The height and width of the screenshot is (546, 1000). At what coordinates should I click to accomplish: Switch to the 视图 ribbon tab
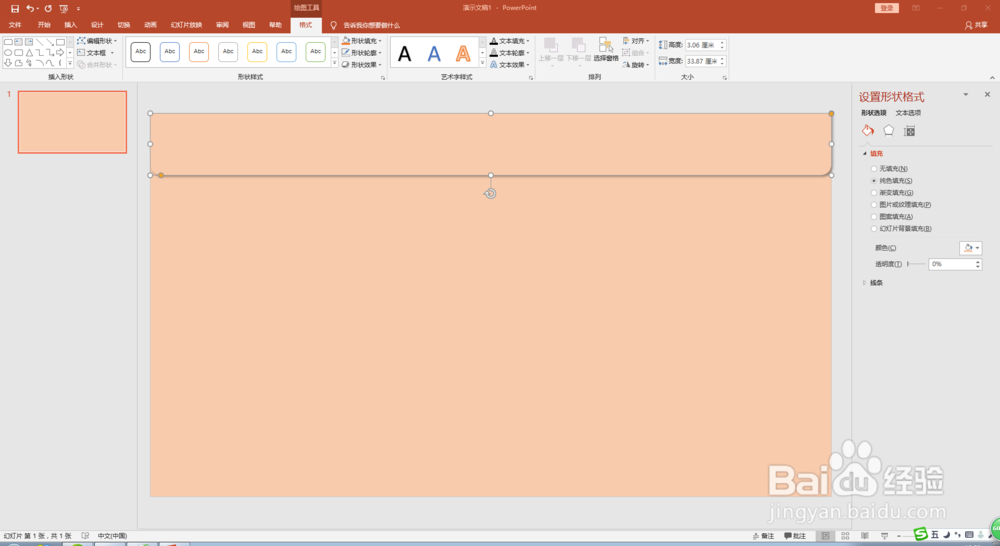pos(249,25)
